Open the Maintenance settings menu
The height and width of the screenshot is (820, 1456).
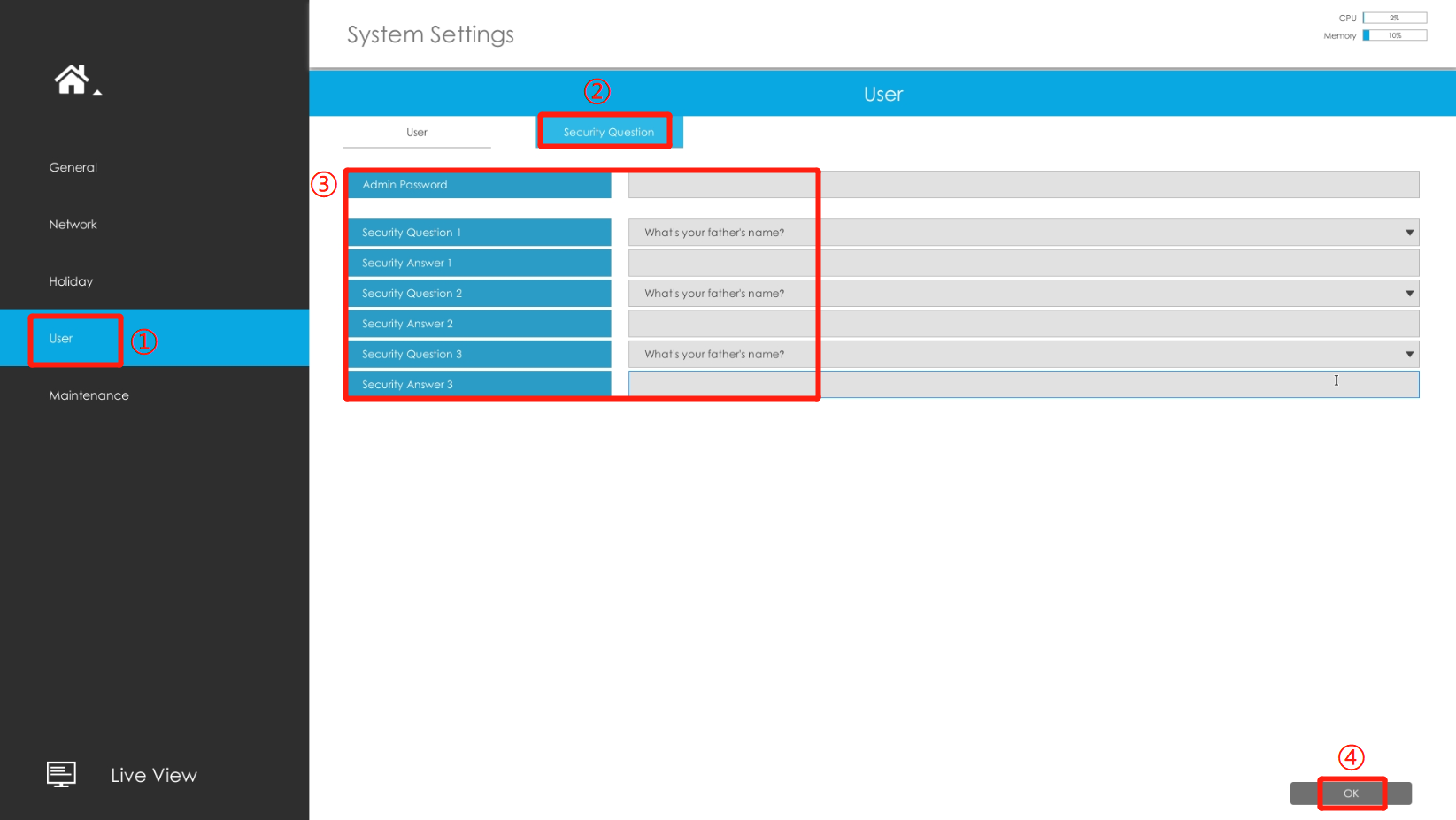click(89, 395)
